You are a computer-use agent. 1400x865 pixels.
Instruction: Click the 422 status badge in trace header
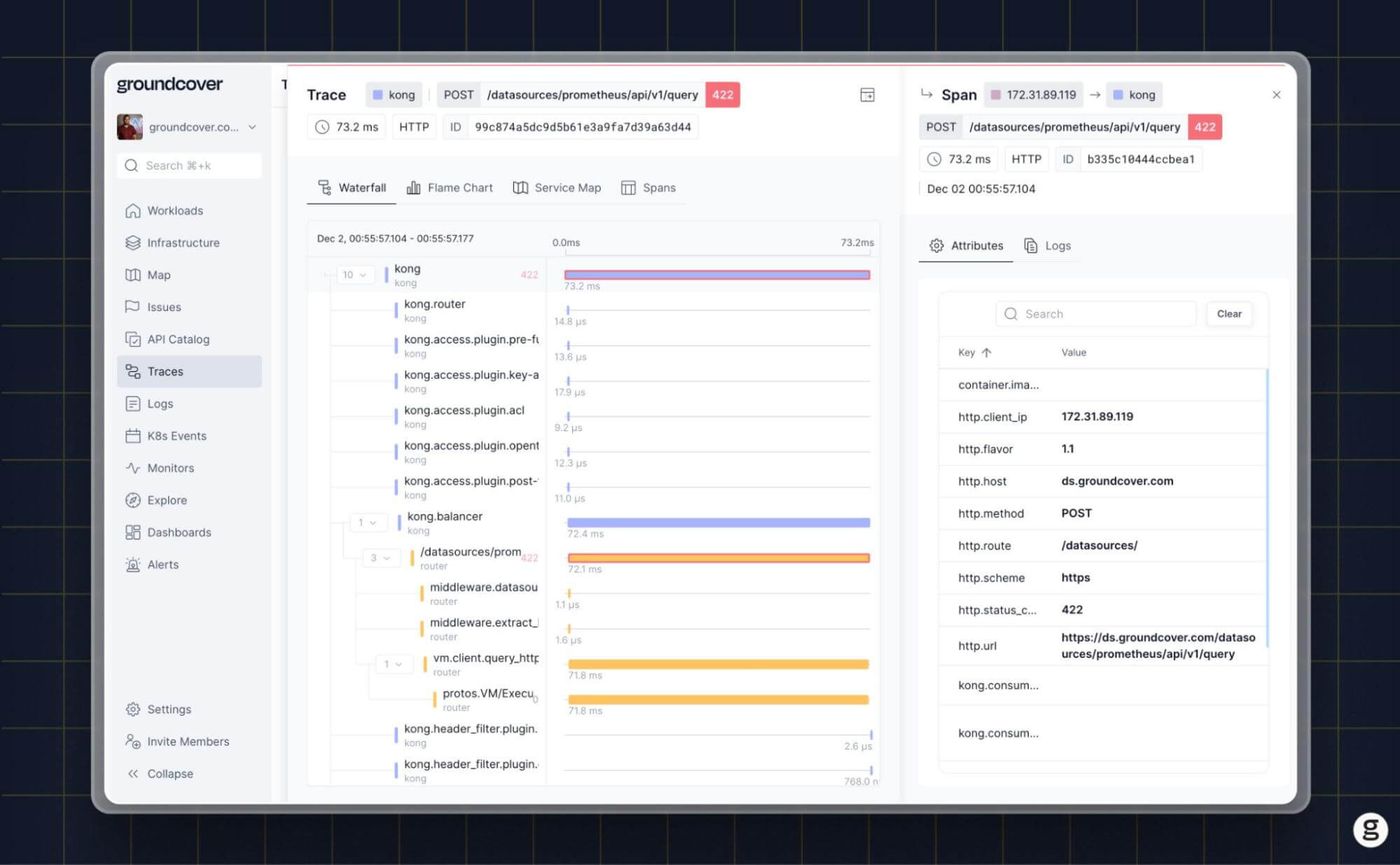pos(723,95)
